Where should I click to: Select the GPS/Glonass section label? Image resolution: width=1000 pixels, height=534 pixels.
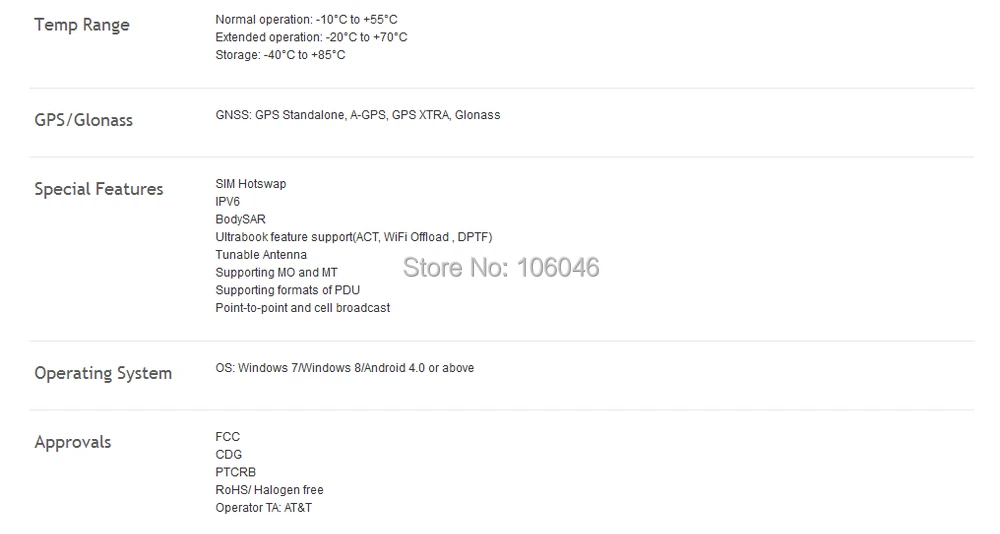[84, 120]
